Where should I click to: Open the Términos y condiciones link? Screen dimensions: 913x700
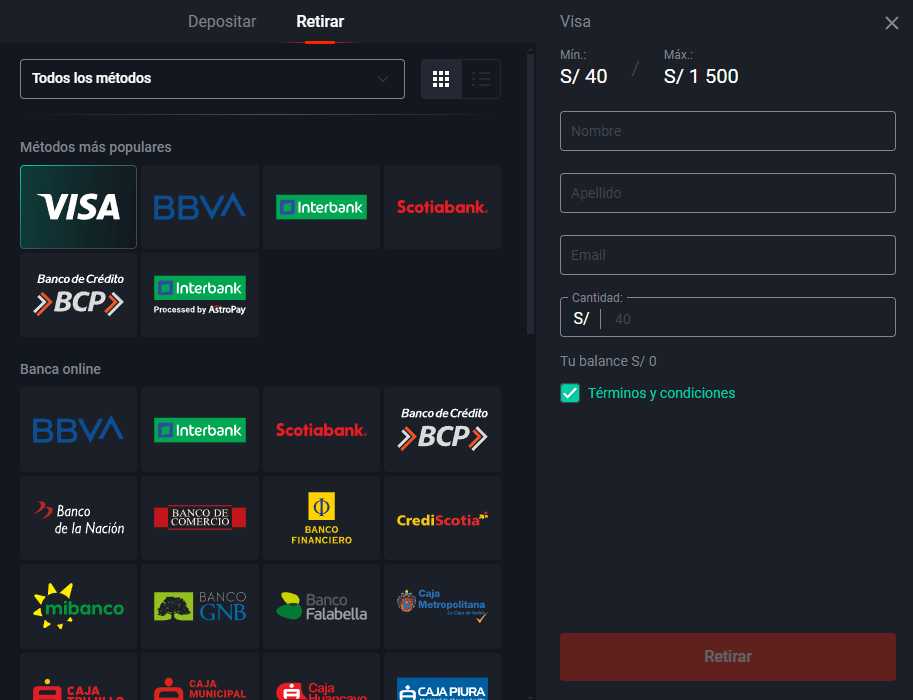[x=661, y=393]
